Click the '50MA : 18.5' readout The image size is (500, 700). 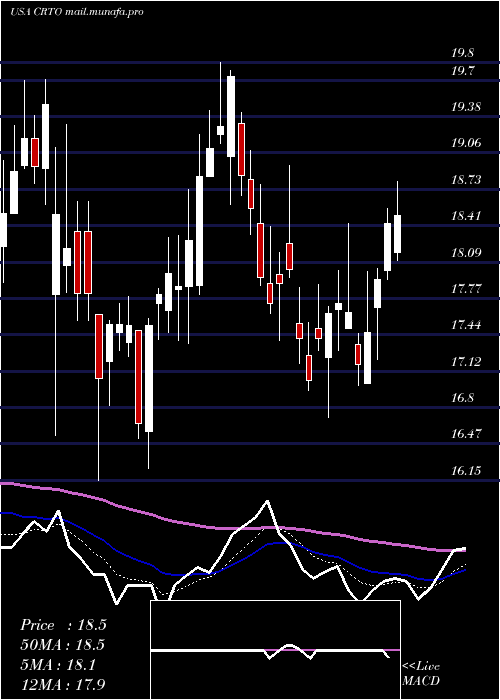[x=62, y=645]
